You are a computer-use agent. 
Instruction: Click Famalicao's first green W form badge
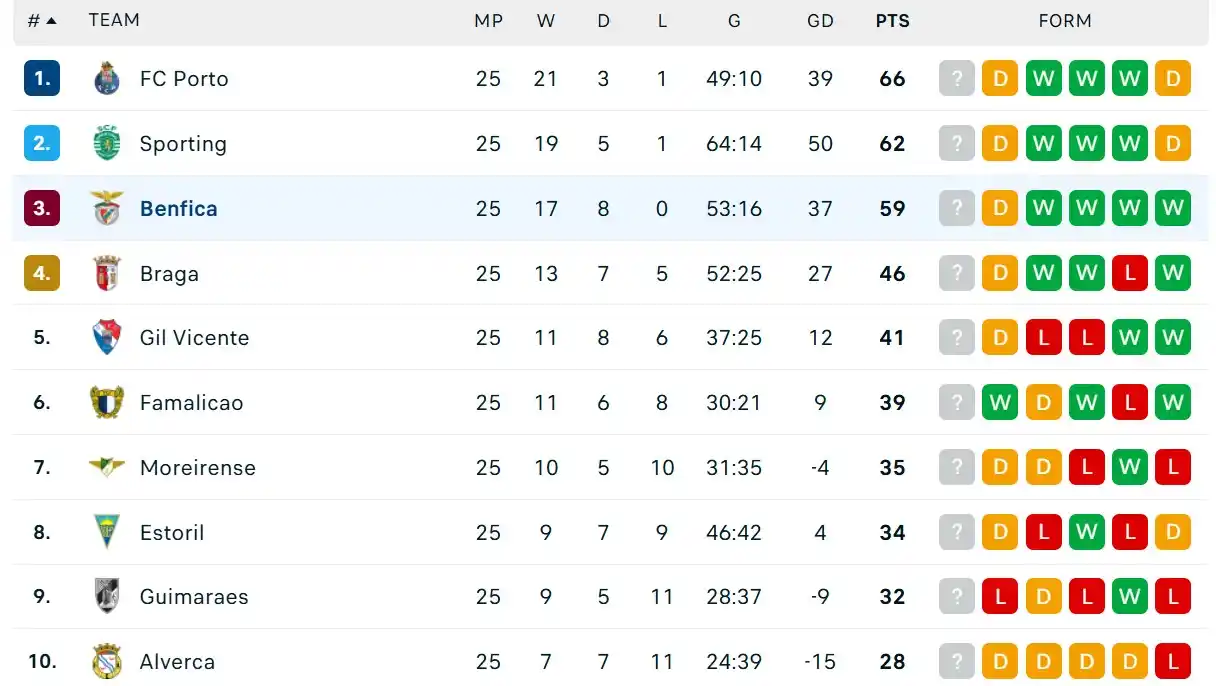(x=1000, y=402)
